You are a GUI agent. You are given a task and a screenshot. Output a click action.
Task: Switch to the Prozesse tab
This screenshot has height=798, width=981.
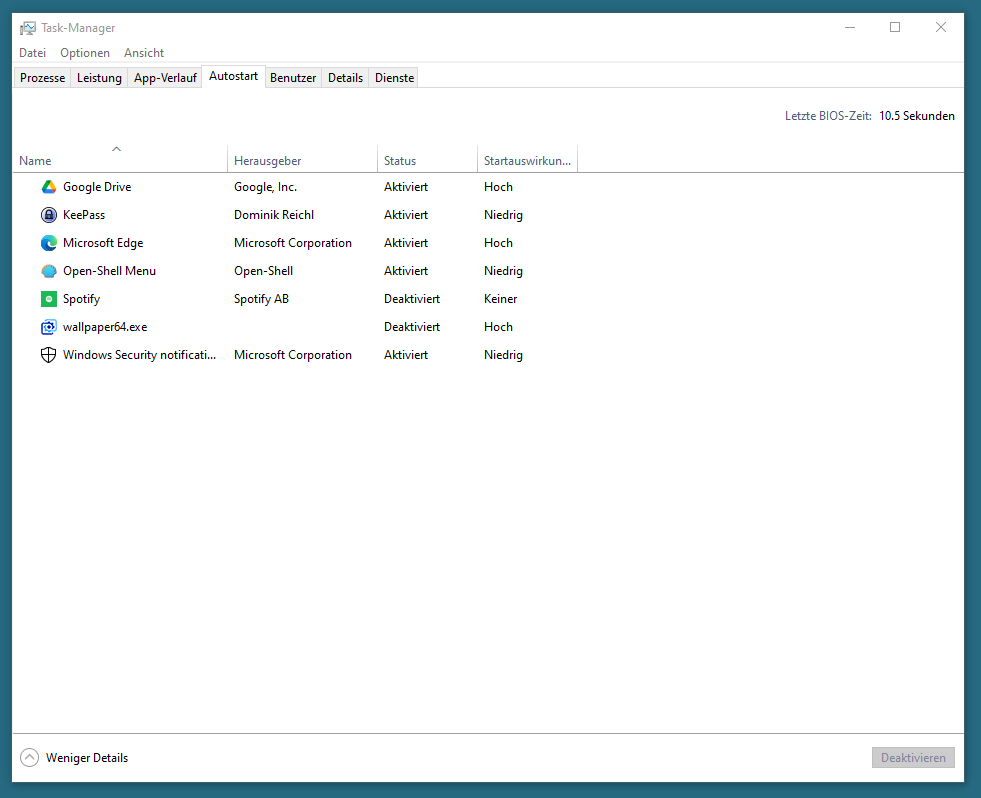tap(43, 78)
